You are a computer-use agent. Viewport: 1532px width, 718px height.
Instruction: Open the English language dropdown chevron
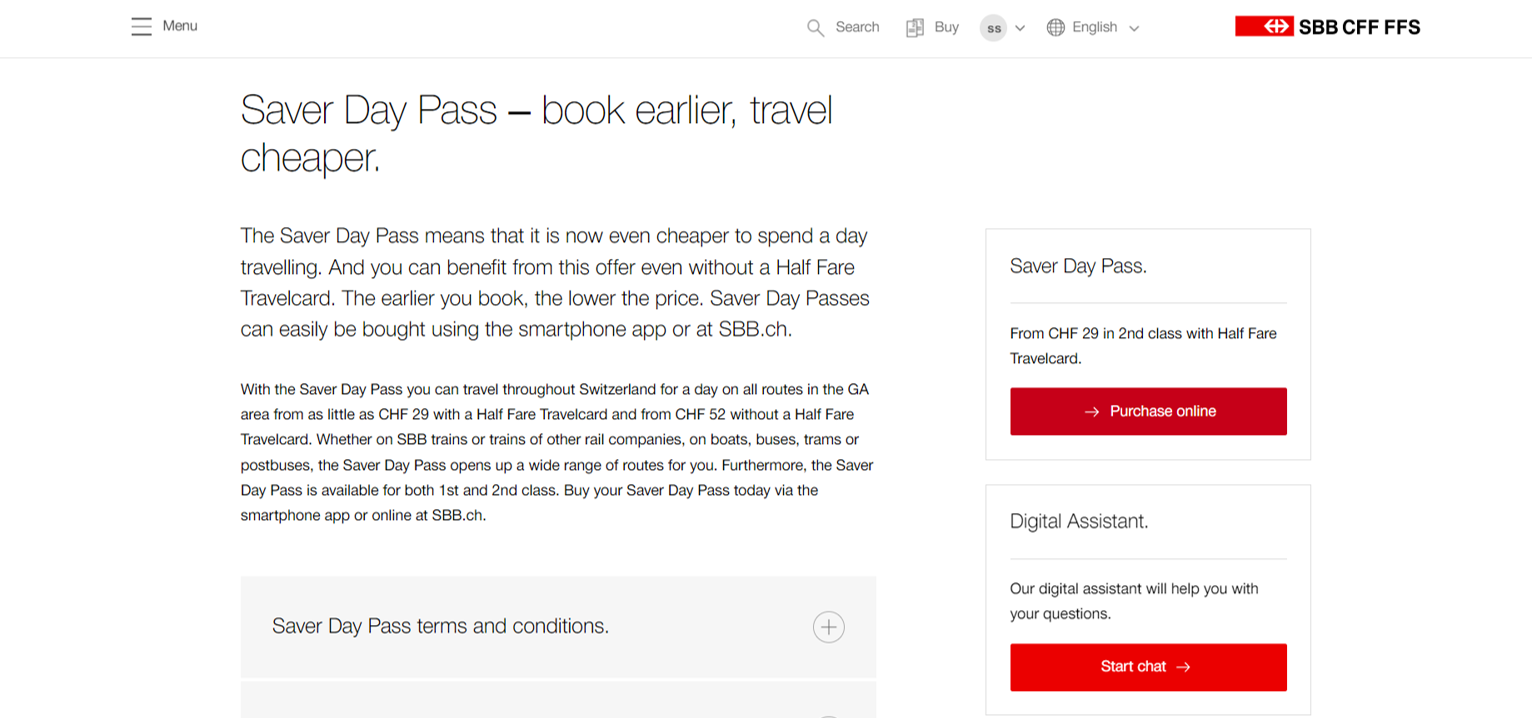[1134, 28]
